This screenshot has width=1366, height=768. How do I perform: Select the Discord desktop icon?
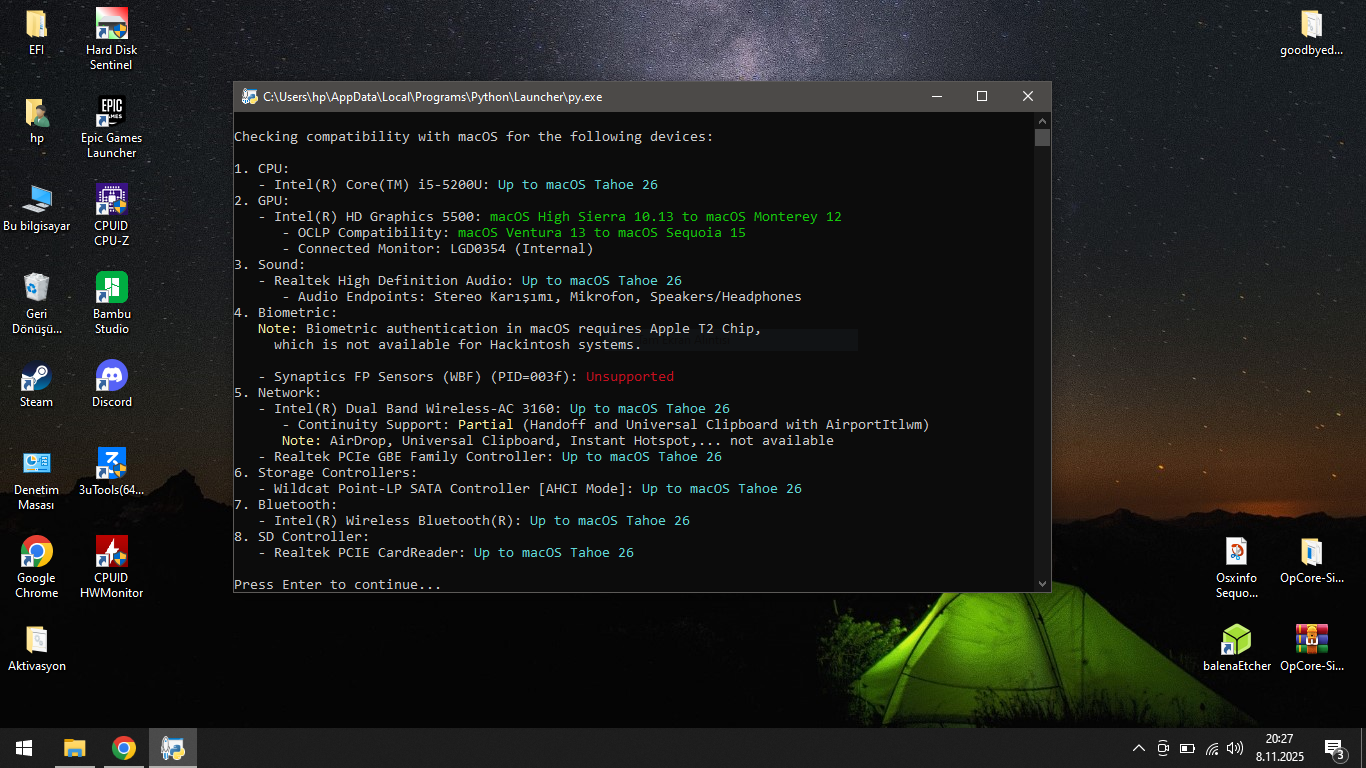[x=111, y=377]
